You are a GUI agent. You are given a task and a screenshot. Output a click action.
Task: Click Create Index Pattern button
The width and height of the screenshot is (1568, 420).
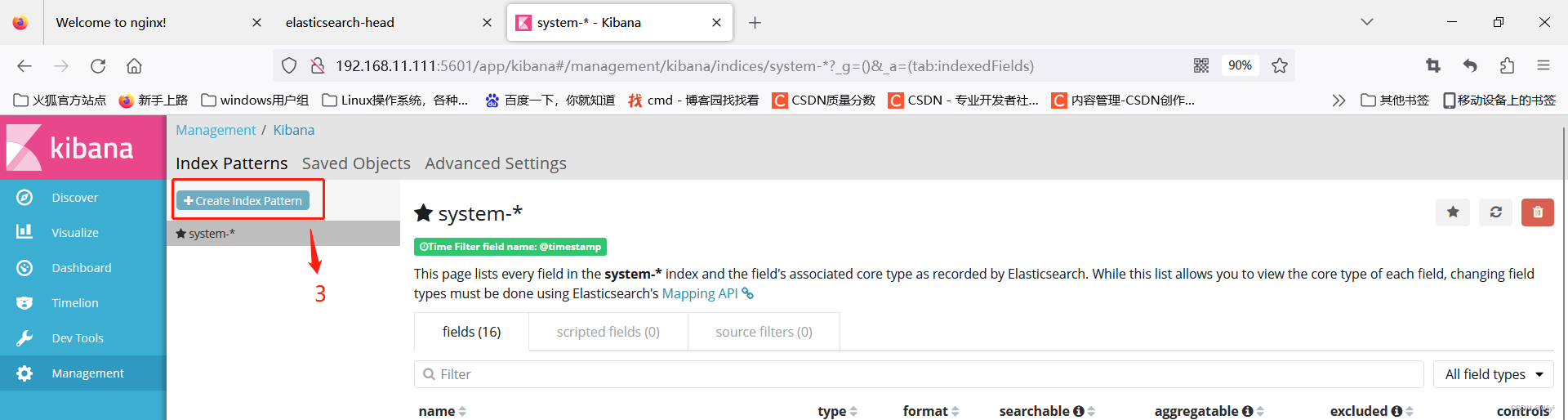(x=243, y=200)
